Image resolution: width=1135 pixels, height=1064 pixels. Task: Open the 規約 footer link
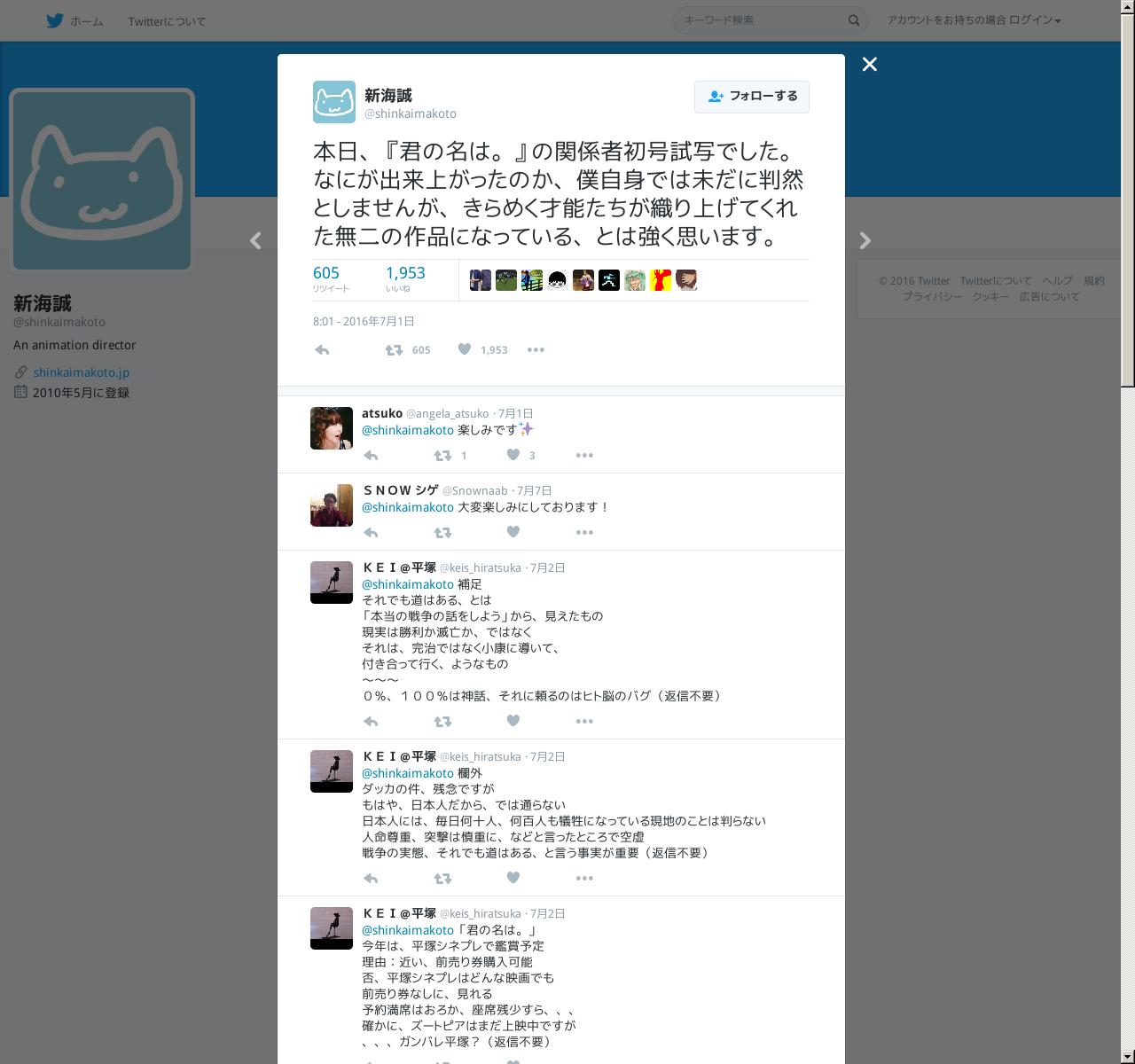tap(1094, 281)
